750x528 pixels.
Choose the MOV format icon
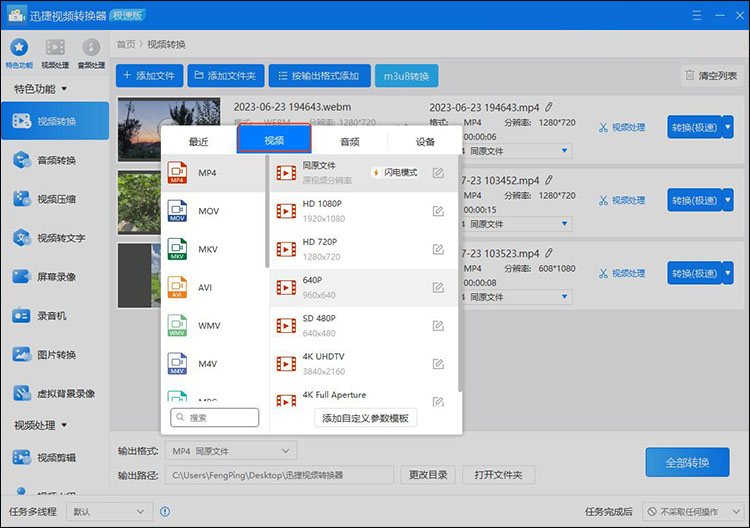[177, 211]
